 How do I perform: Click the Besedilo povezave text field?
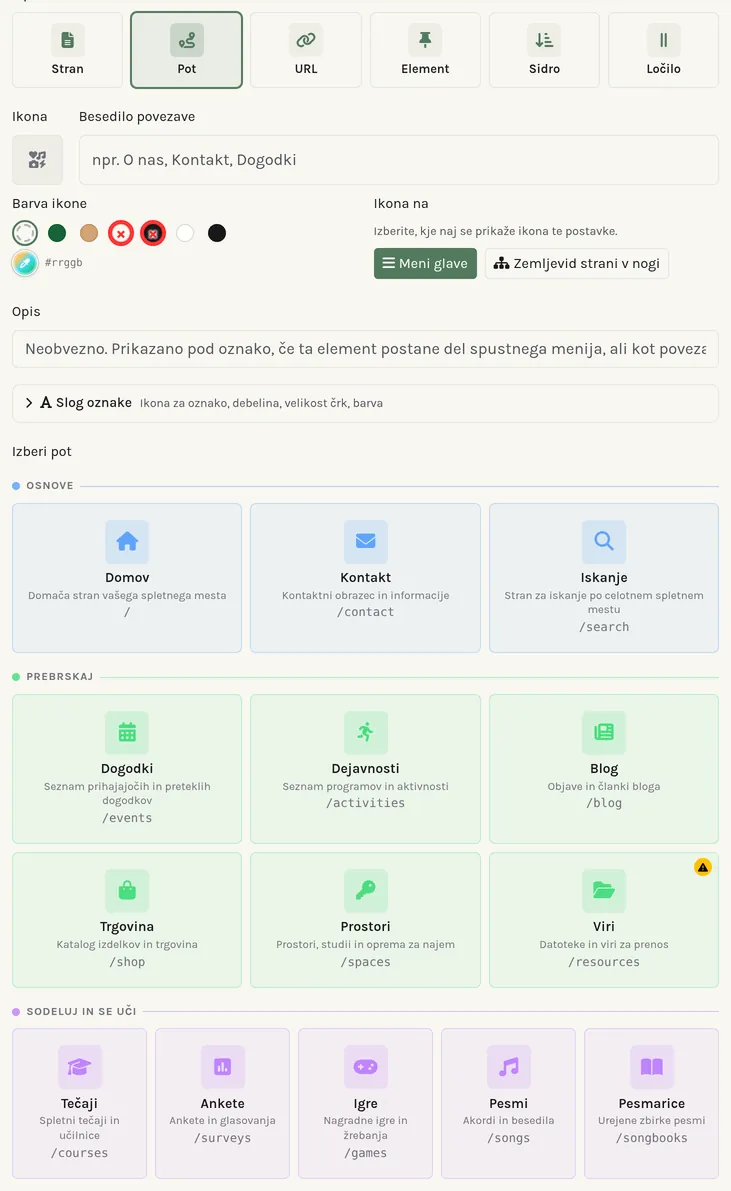point(399,160)
